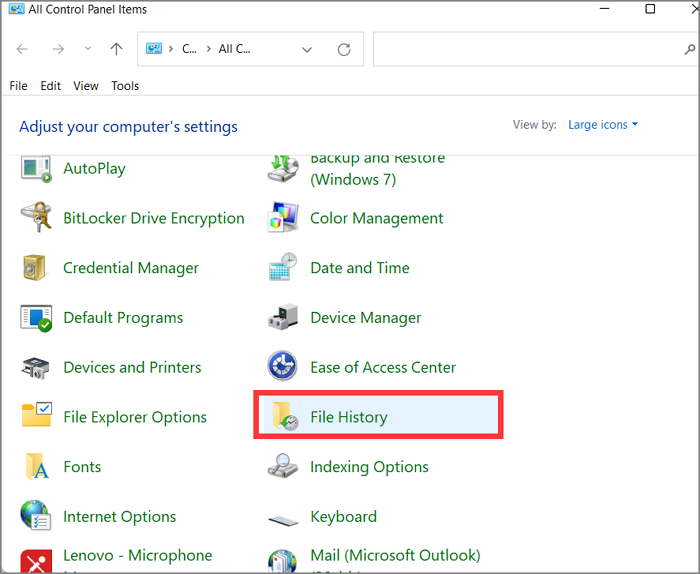
Task: Show recent locations dropdown arrow
Action: coord(87,49)
